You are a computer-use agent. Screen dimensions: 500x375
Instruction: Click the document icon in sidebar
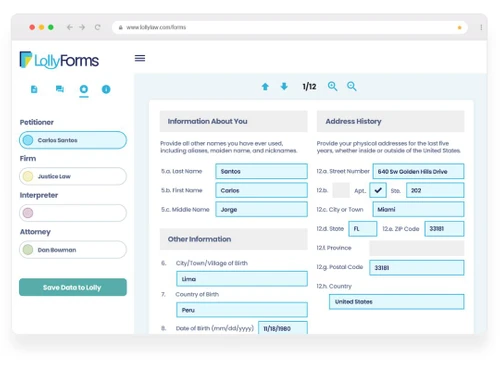[34, 89]
